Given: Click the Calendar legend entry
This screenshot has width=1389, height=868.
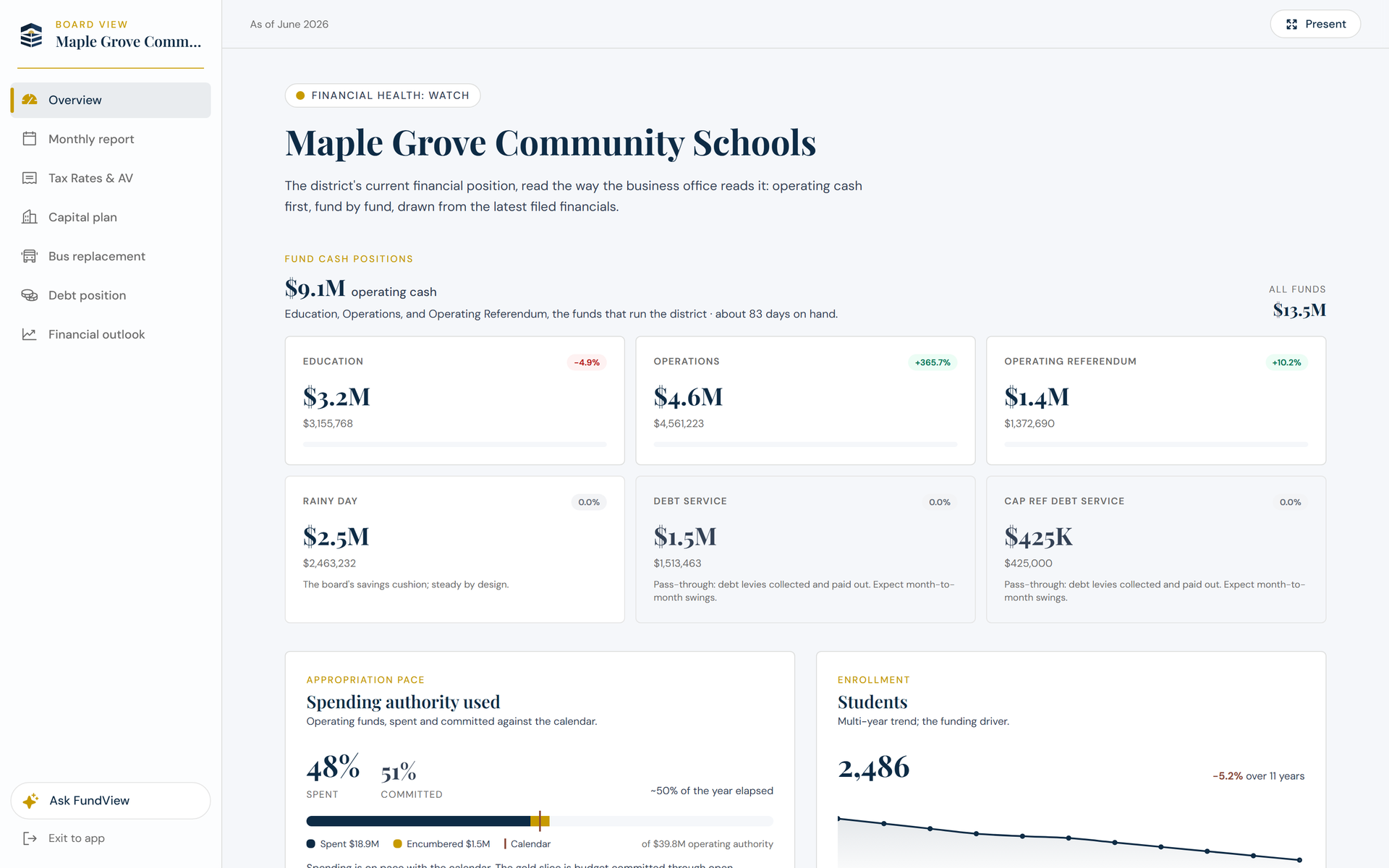Looking at the screenshot, I should point(527,844).
